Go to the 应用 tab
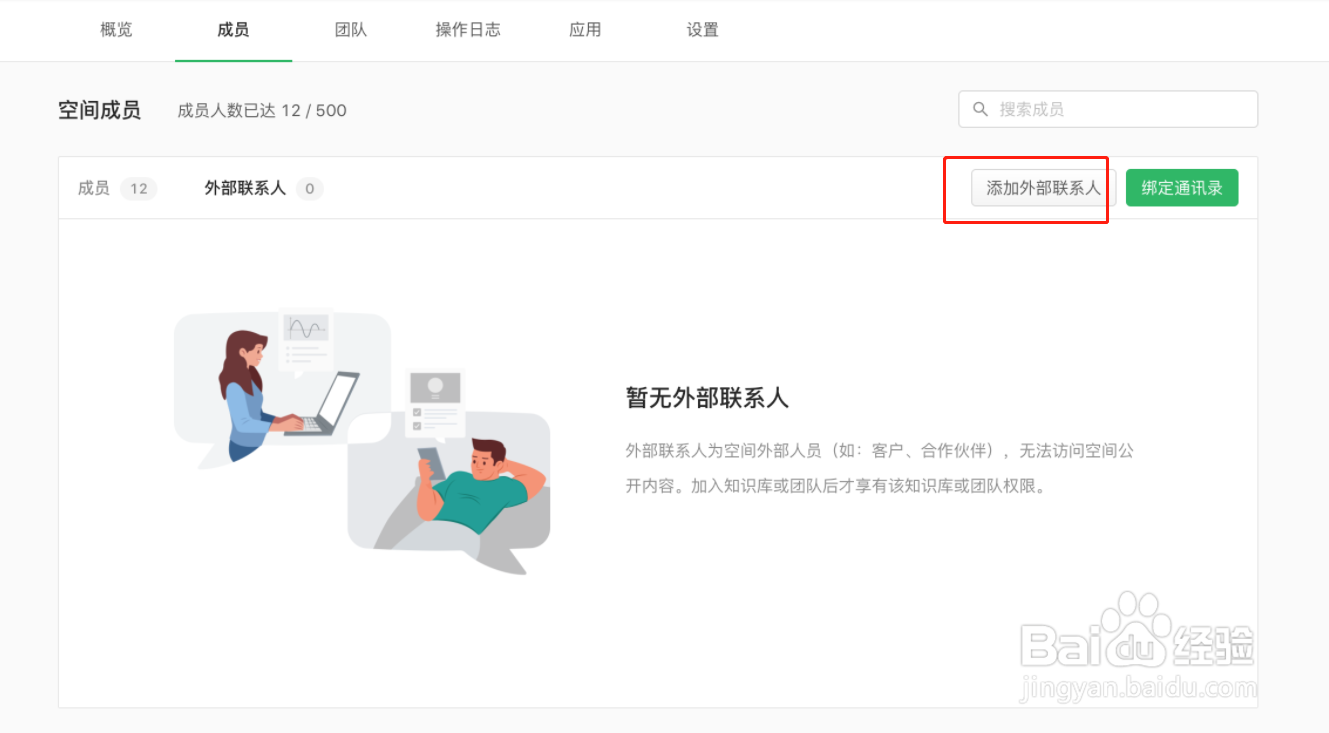1329x733 pixels. 585,30
